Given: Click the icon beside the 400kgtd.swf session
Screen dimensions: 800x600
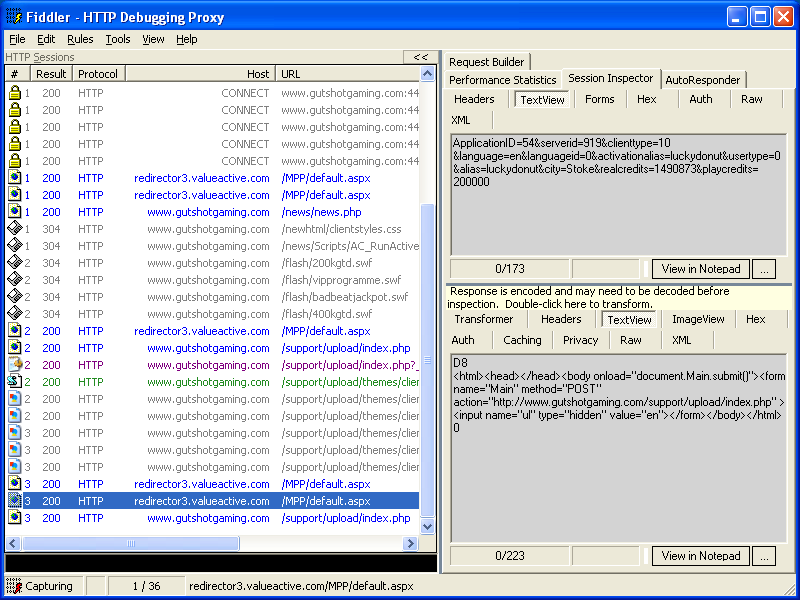Looking at the screenshot, I should (15, 314).
